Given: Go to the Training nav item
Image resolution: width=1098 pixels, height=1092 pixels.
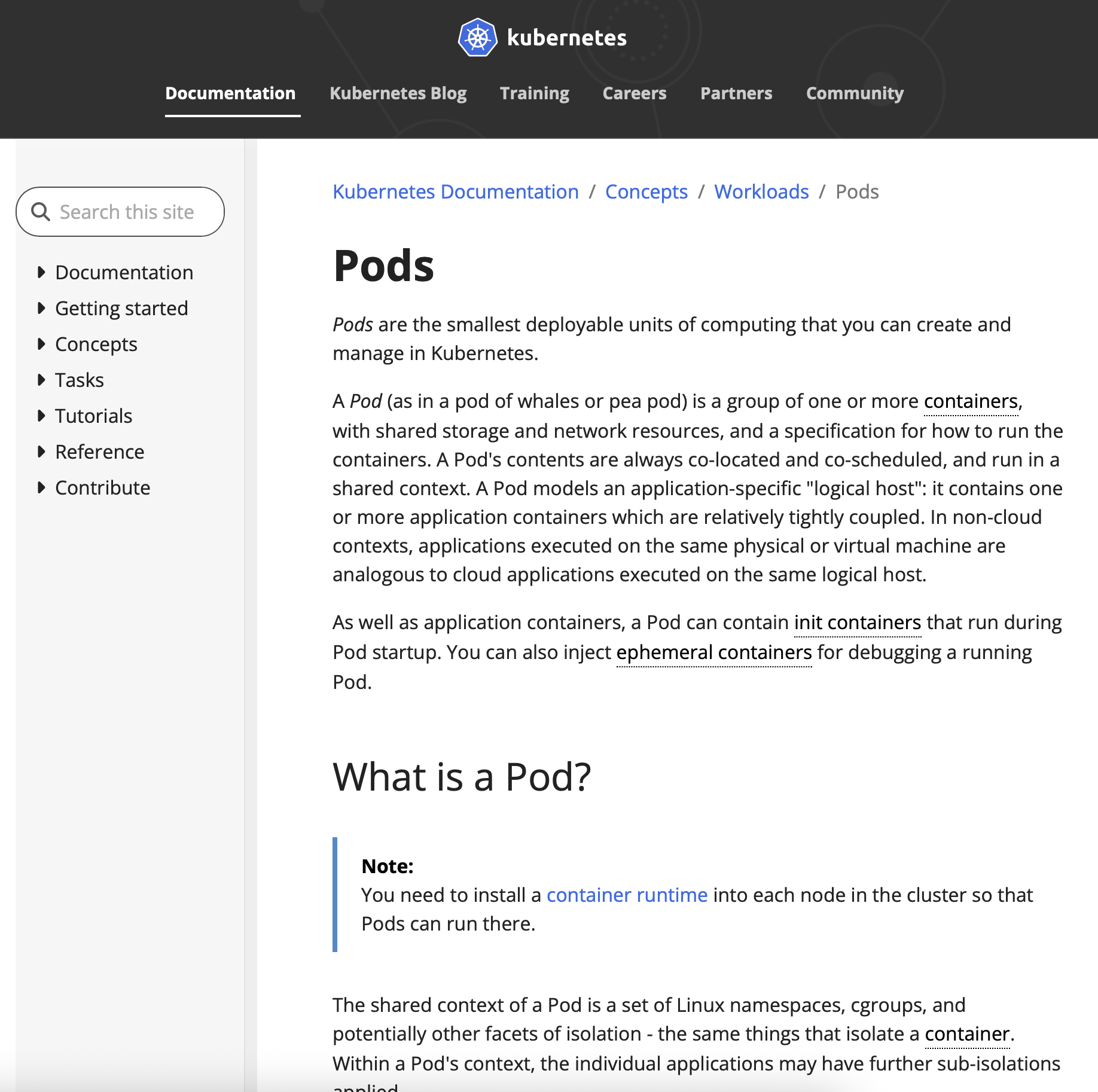Looking at the screenshot, I should (x=534, y=93).
